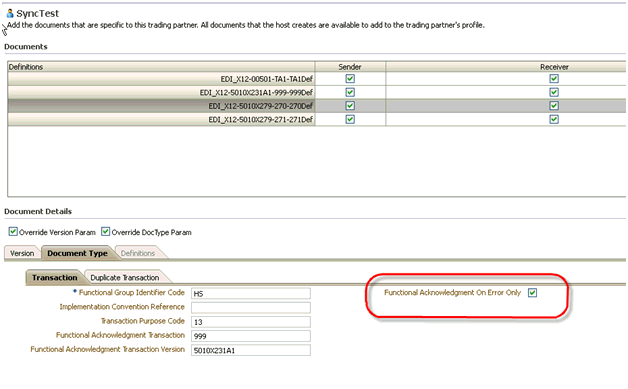Toggle Receiver for EDI_X12-5010X279-270-270Def
Image resolution: width=628 pixels, height=389 pixels.
point(554,106)
